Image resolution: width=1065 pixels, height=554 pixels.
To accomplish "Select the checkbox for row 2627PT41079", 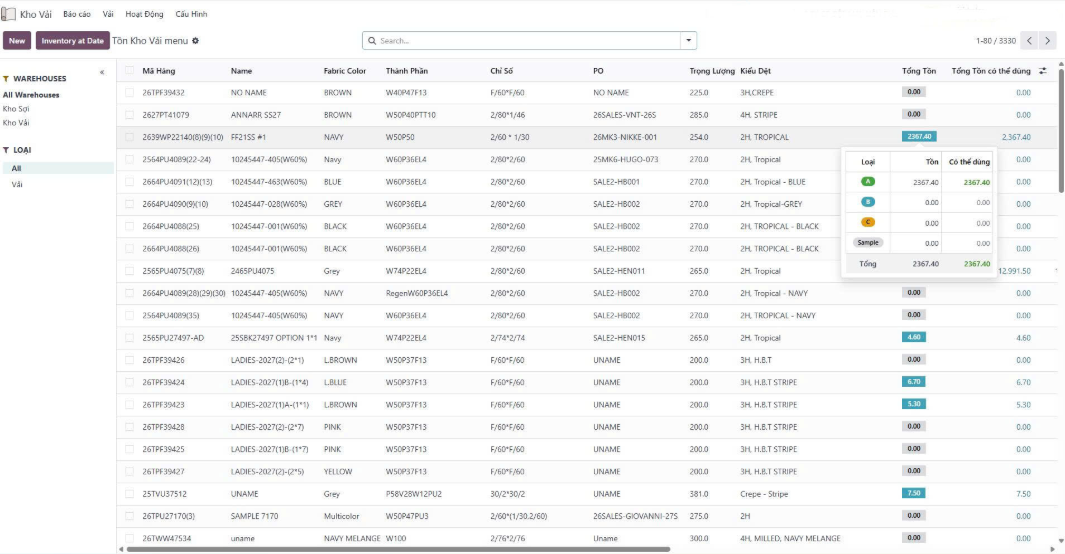I will [130, 115].
